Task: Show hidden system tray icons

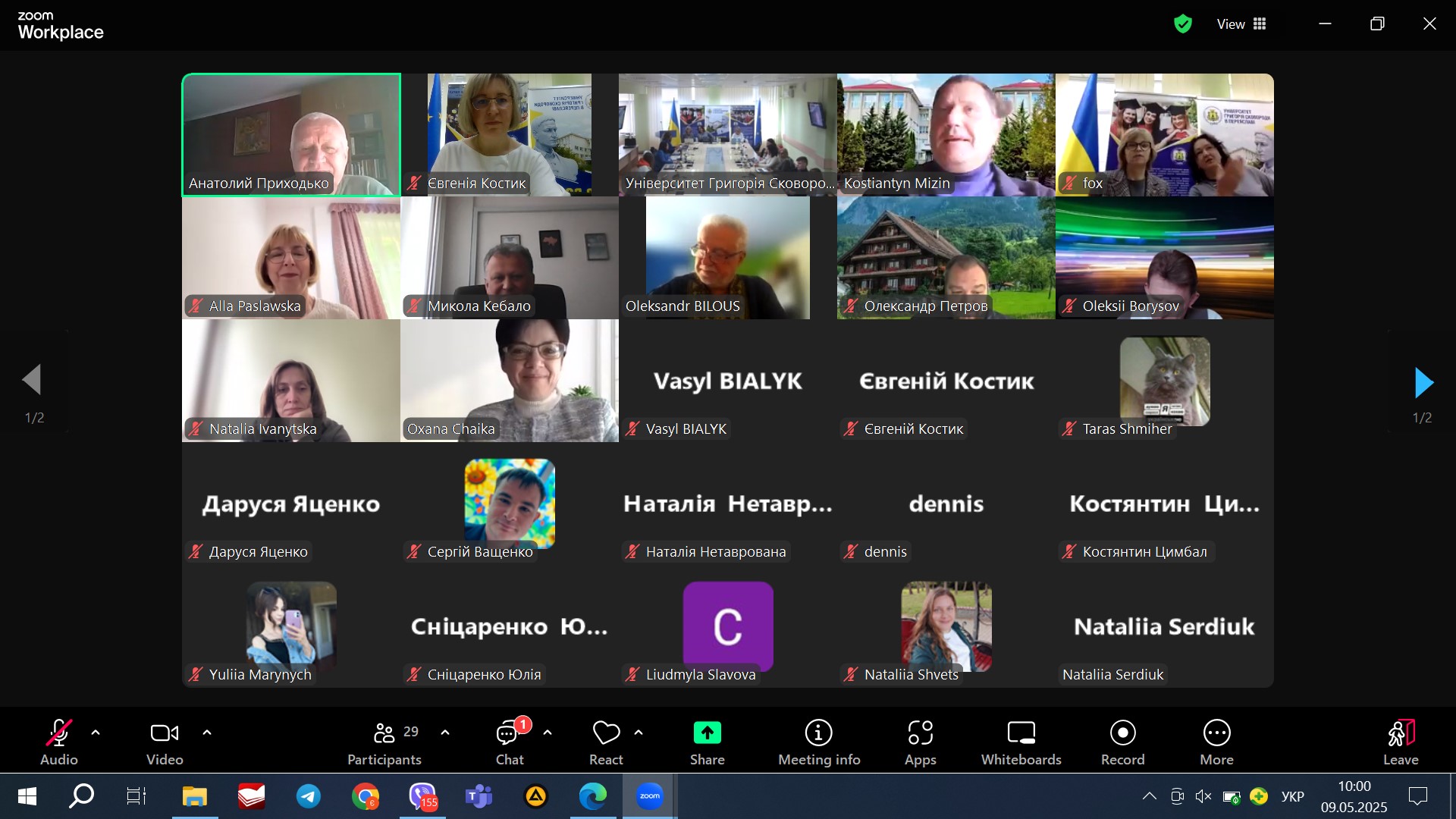Action: (x=1150, y=796)
